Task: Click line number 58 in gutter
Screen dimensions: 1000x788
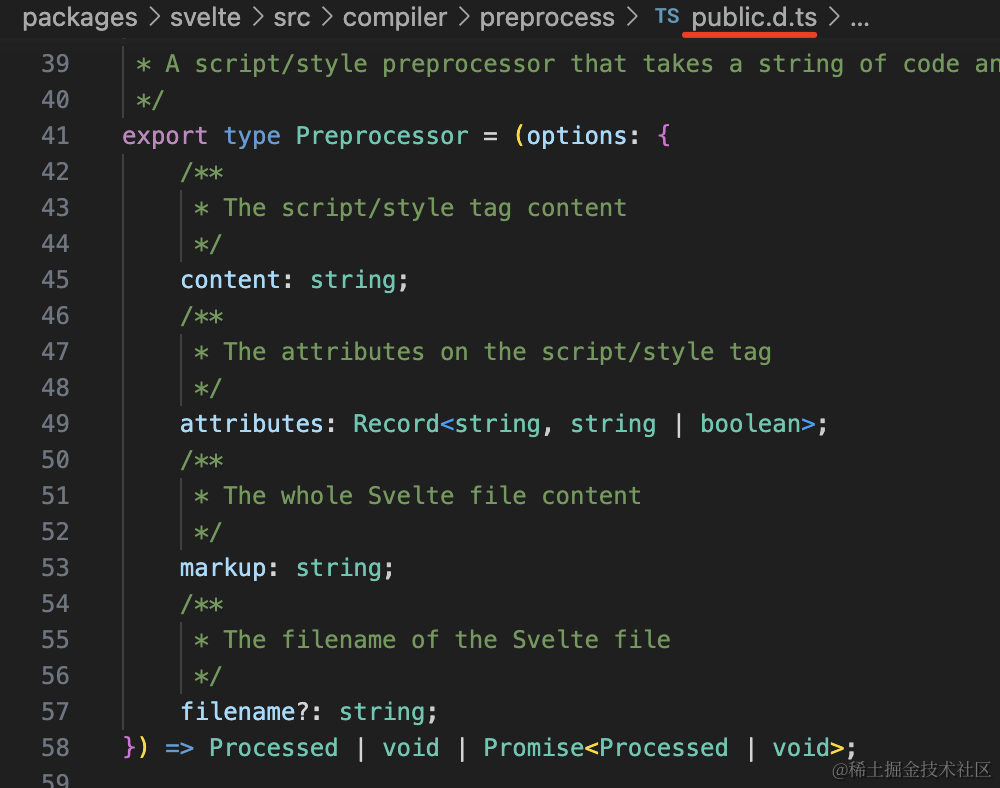Action: click(x=55, y=748)
